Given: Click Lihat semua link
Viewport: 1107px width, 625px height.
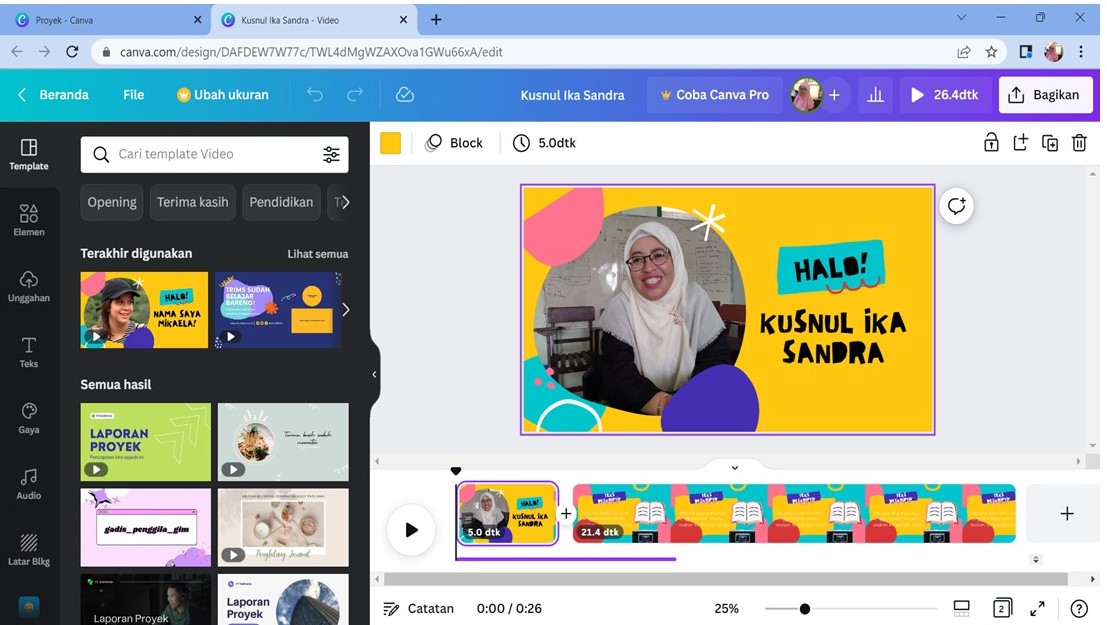Looking at the screenshot, I should tap(317, 254).
